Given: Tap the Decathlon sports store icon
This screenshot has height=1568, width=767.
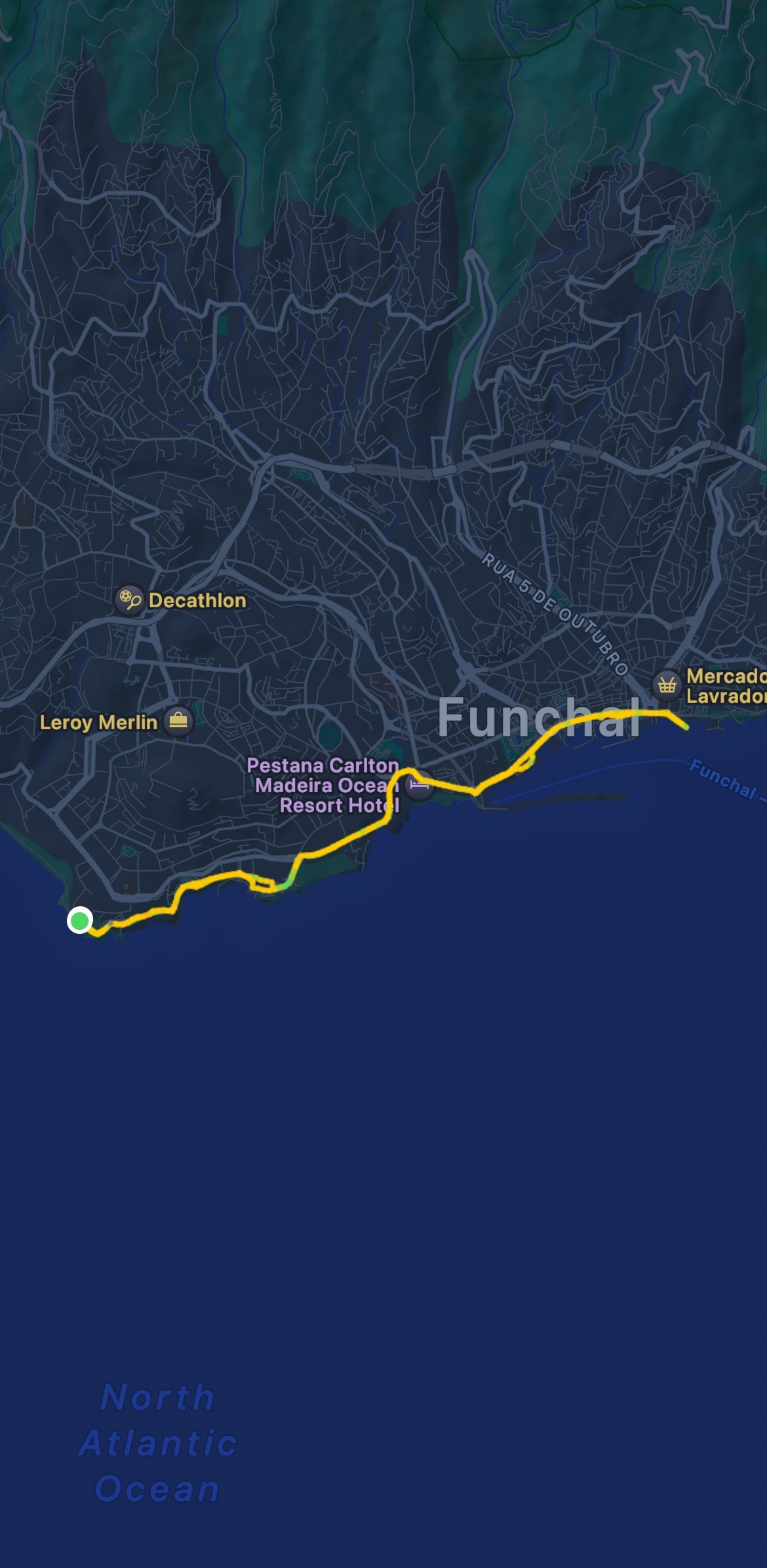Looking at the screenshot, I should (x=129, y=600).
